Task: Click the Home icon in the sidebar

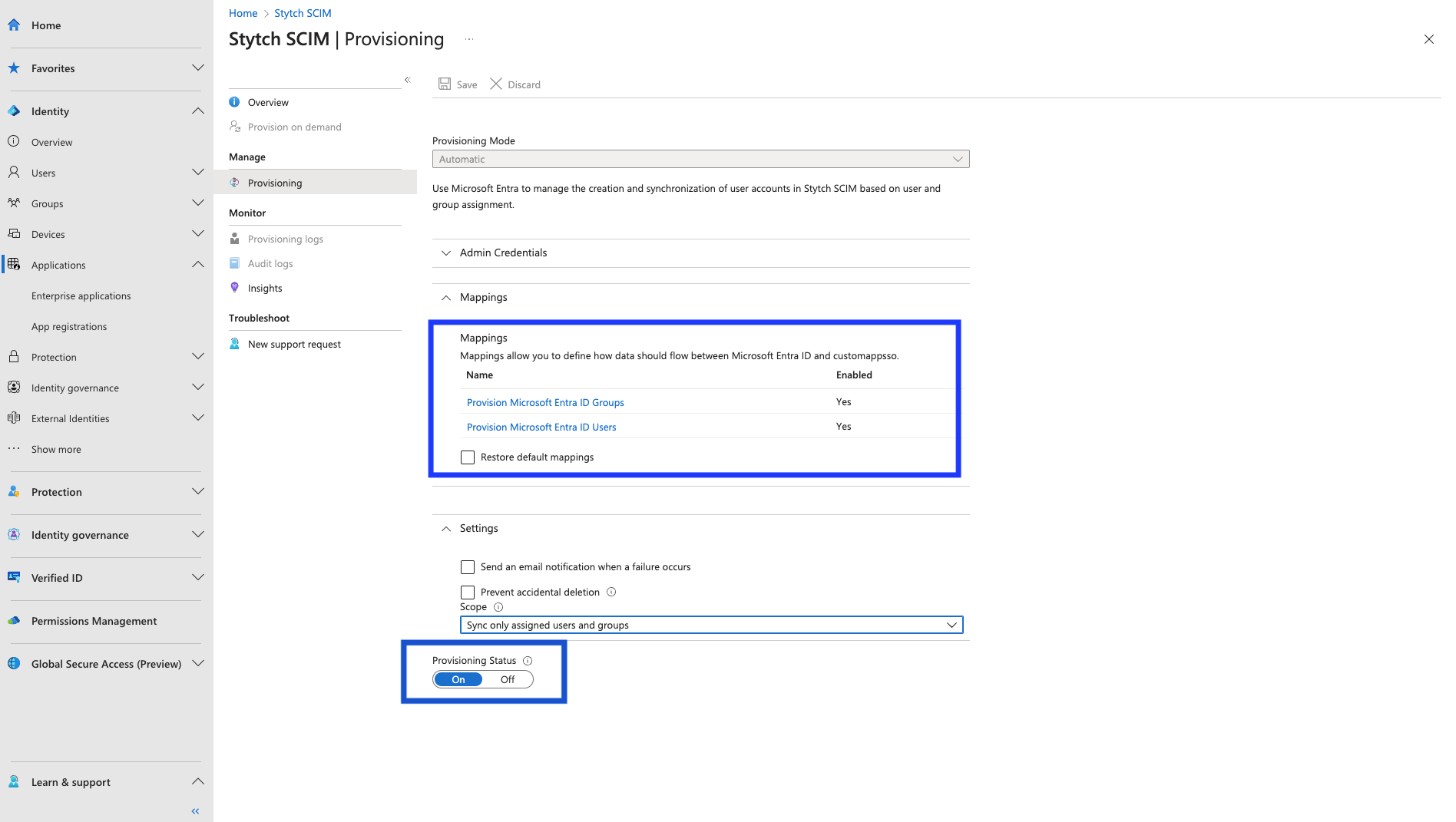Action: pos(14,25)
